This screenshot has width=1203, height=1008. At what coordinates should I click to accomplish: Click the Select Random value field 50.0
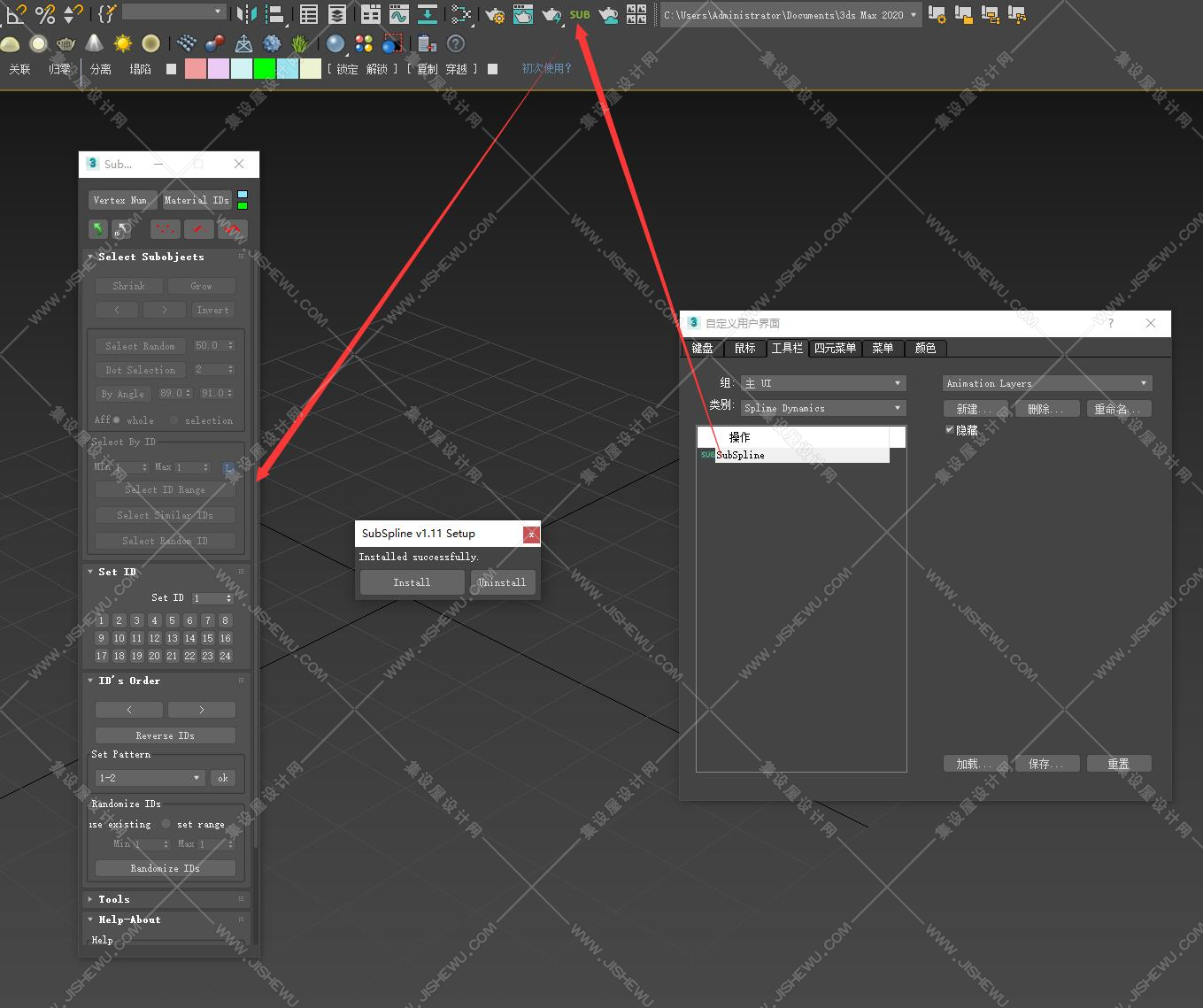(x=214, y=345)
